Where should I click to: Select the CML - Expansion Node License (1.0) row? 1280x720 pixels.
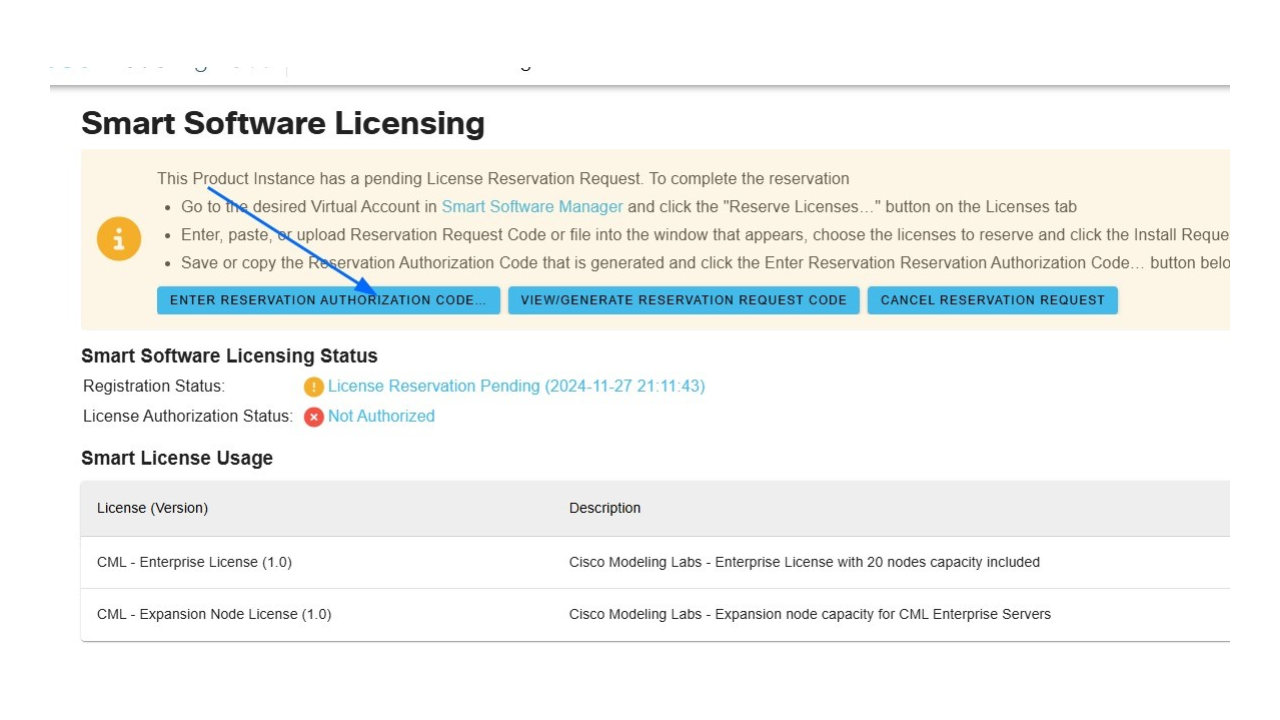(x=214, y=614)
